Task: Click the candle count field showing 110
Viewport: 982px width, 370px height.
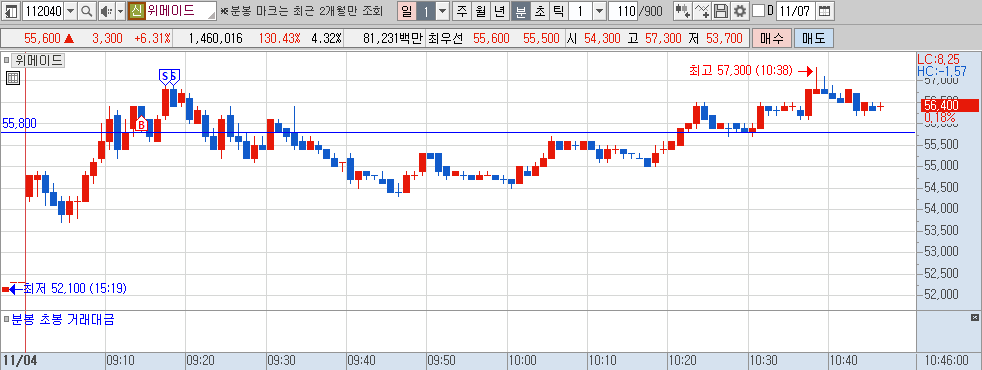Action: coord(623,11)
